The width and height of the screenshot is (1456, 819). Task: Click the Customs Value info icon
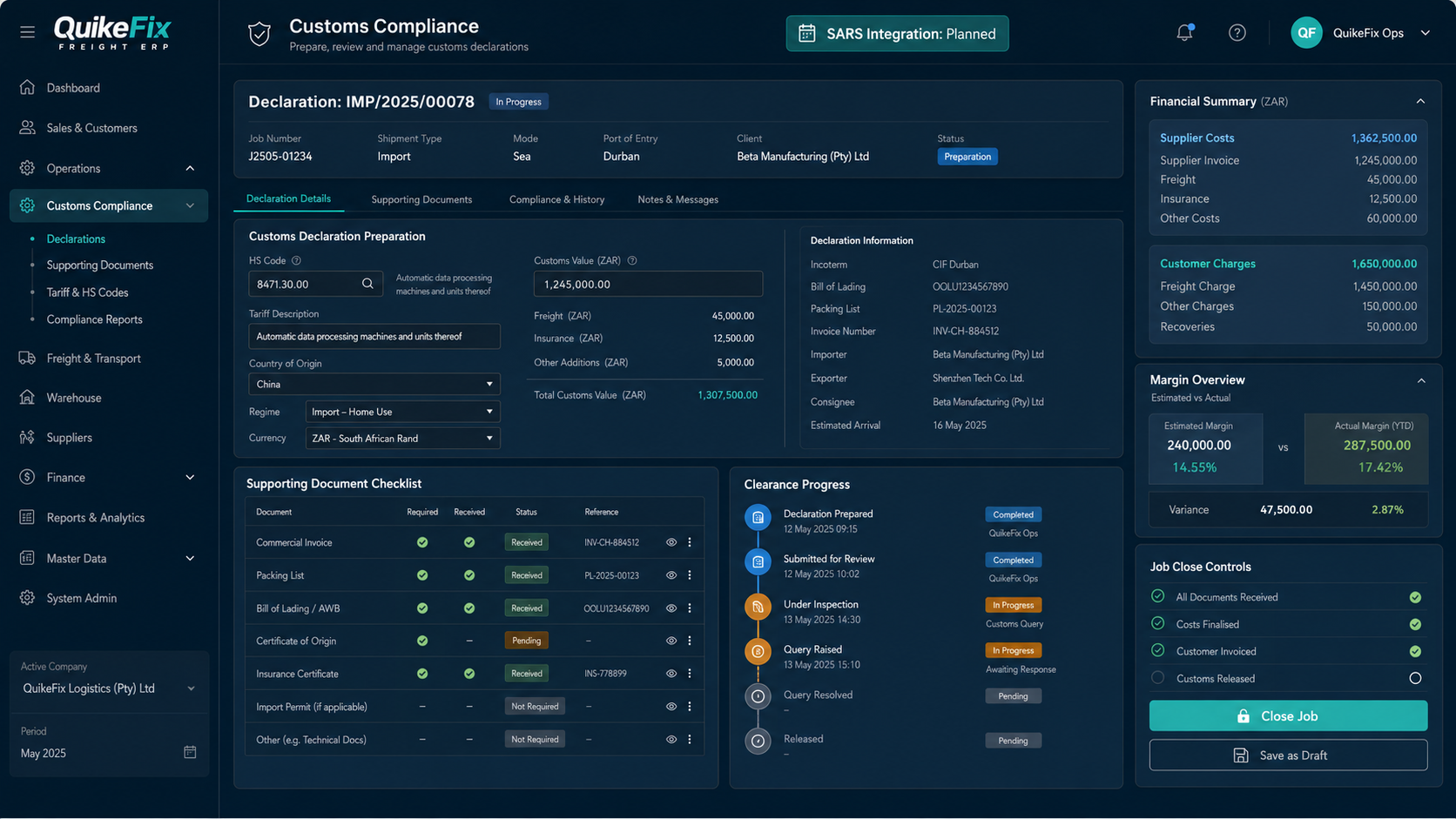coord(632,260)
